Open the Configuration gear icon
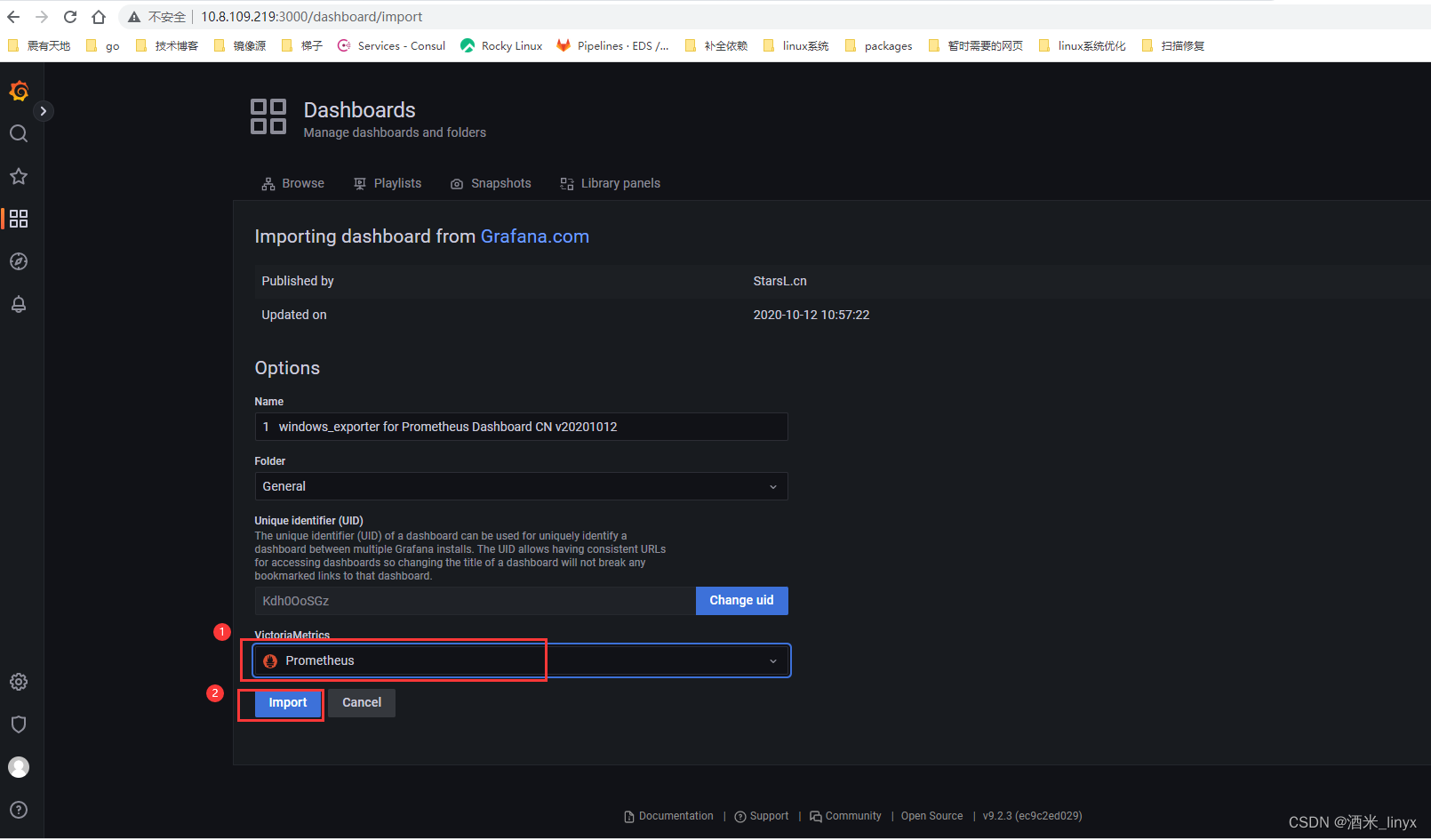 (19, 682)
